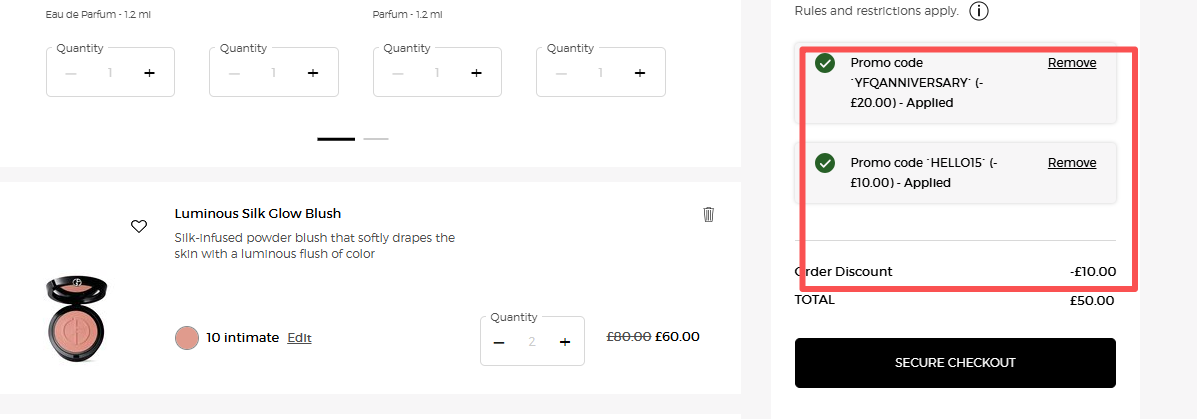
Task: Proceed to Secure Checkout
Action: 954,363
